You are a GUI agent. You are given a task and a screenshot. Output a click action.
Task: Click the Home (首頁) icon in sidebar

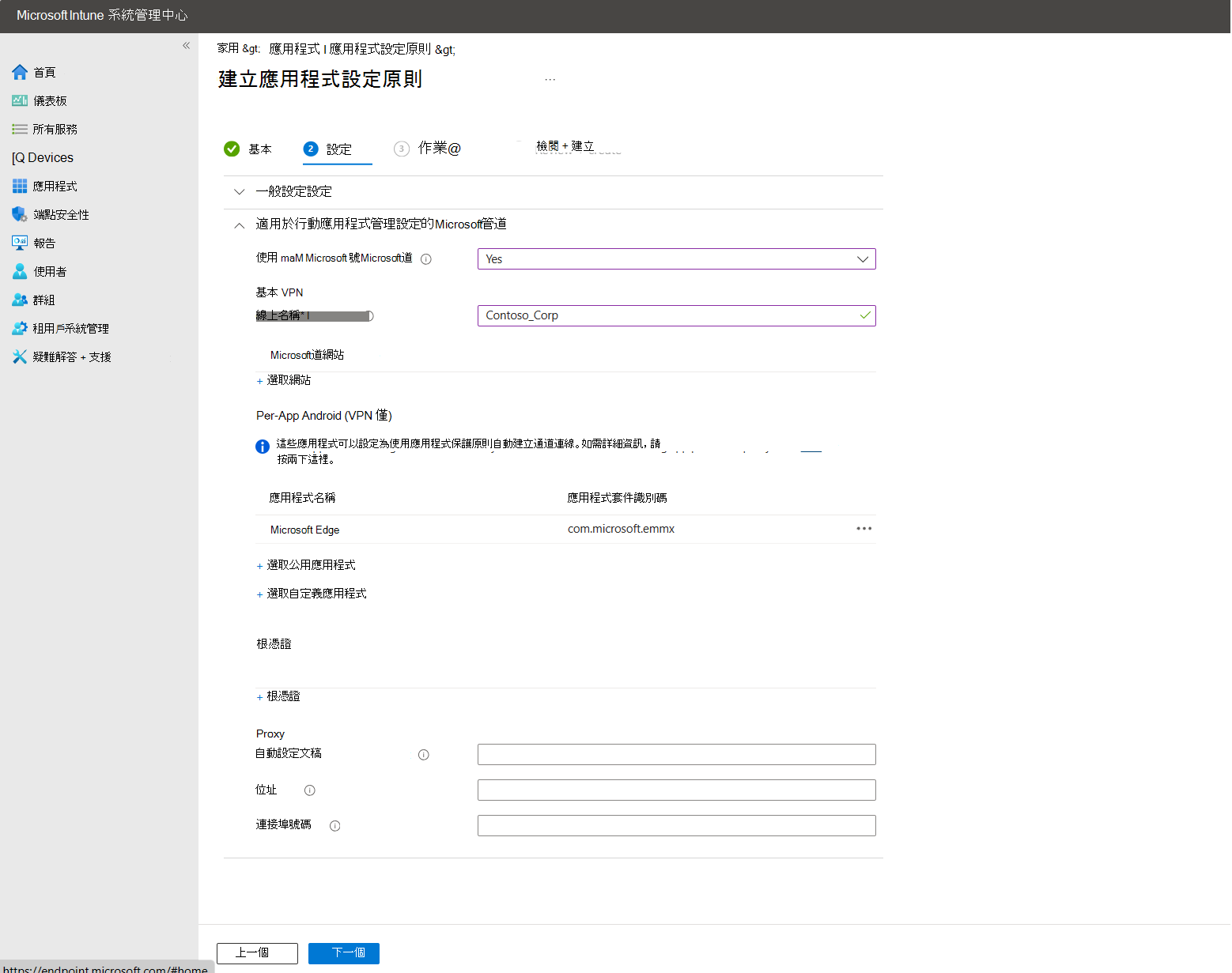20,73
